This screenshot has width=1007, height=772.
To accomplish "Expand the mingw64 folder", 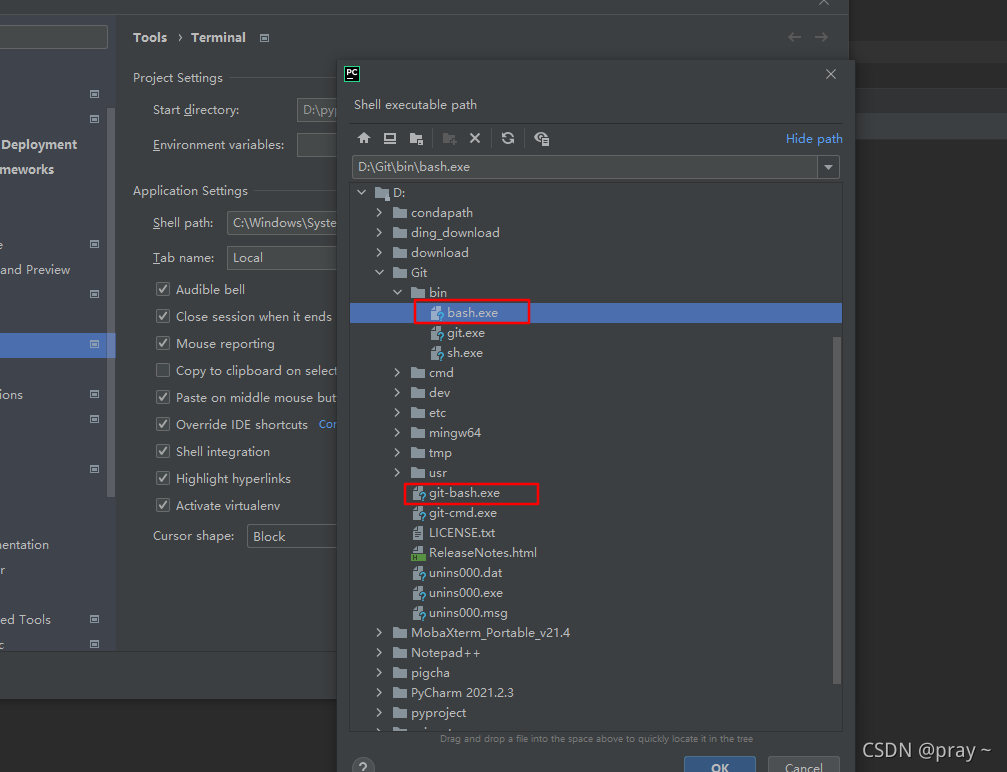I will click(398, 432).
